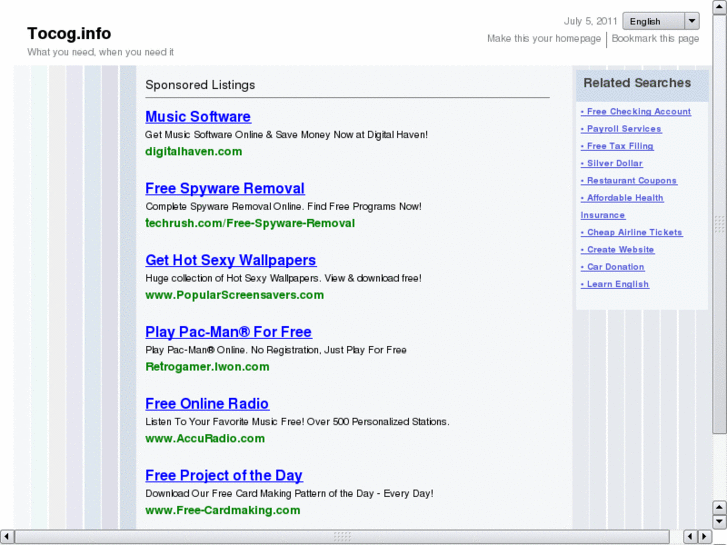Select Free Tax Filing related search
The width and height of the screenshot is (727, 545).
pos(617,146)
